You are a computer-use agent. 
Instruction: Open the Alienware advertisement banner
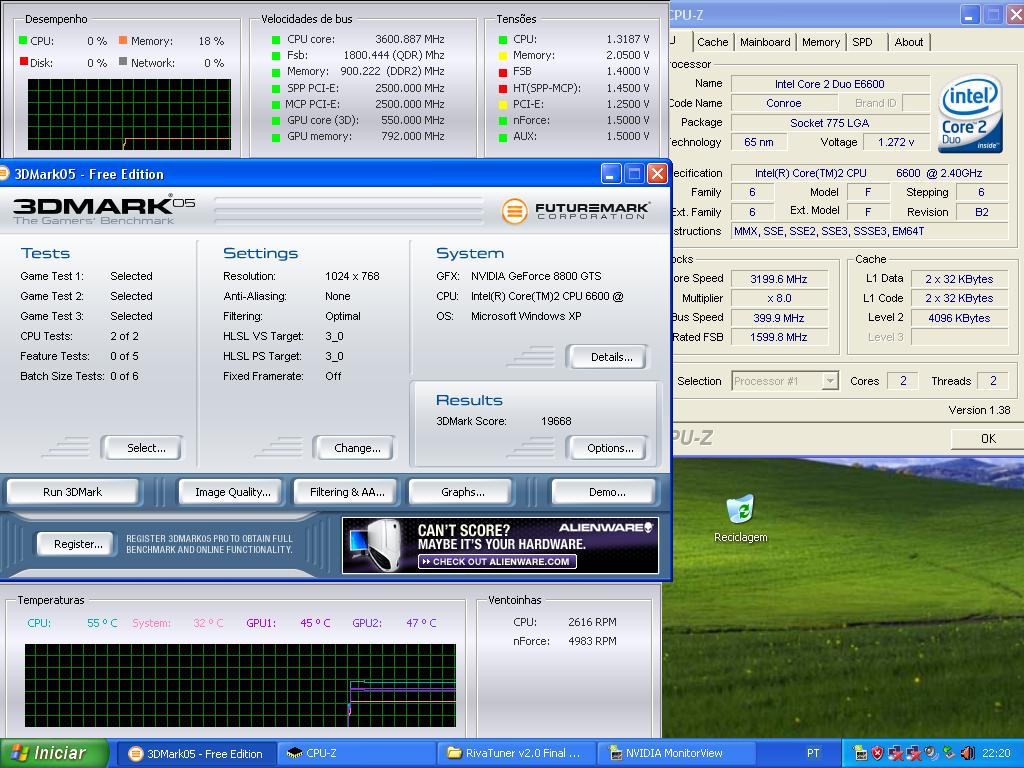[x=500, y=545]
